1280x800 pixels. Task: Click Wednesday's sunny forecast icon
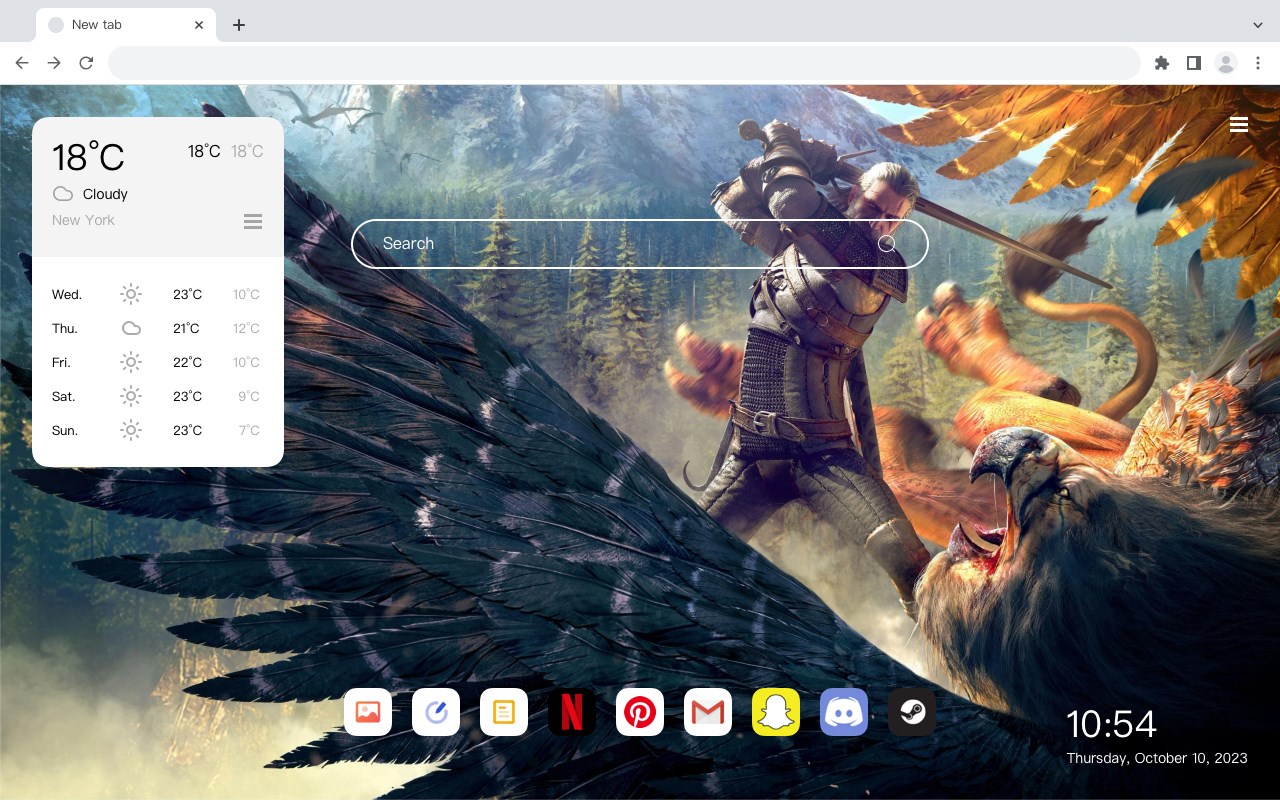pyautogui.click(x=131, y=294)
